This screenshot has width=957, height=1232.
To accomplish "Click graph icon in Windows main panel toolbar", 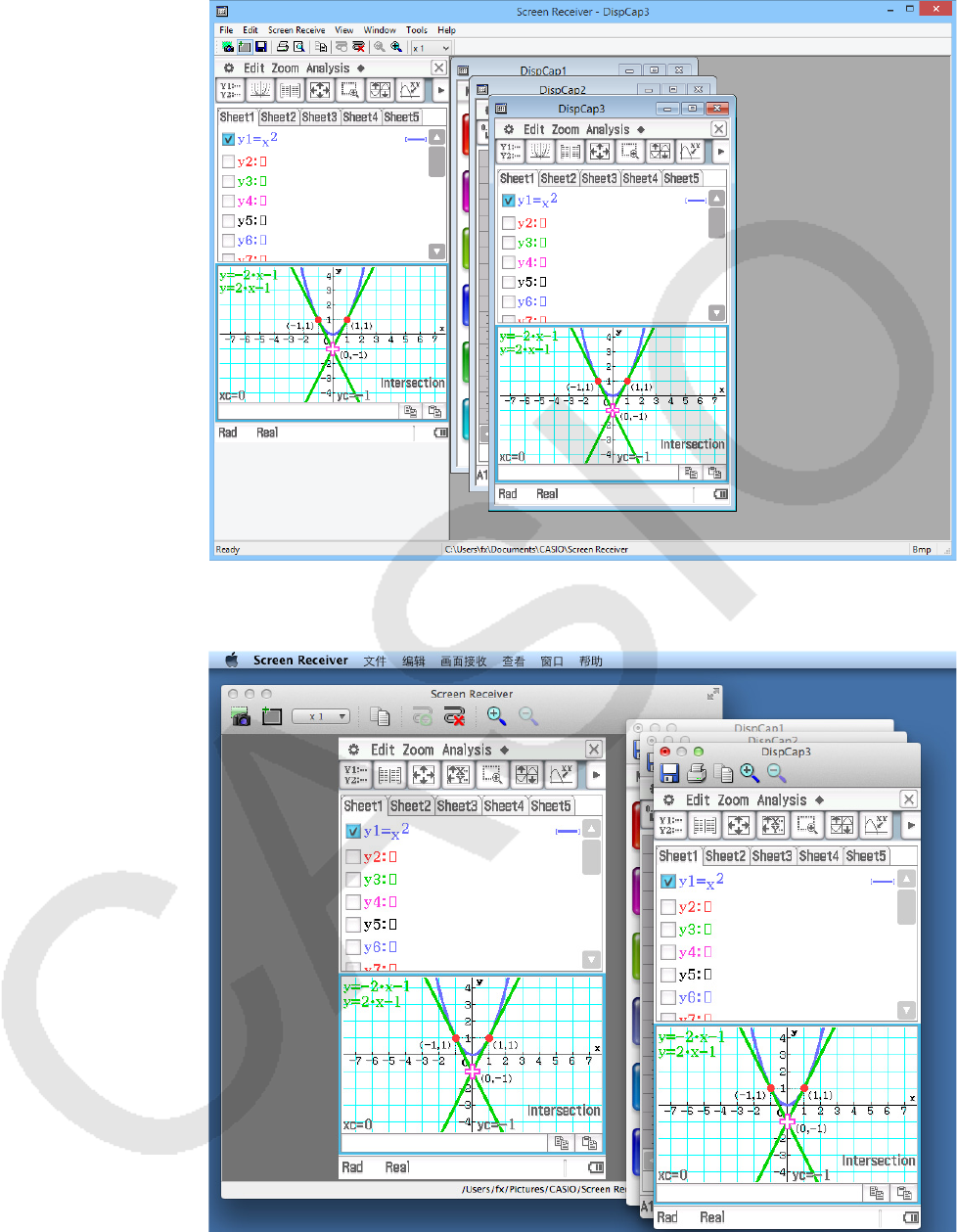I will coord(260,90).
